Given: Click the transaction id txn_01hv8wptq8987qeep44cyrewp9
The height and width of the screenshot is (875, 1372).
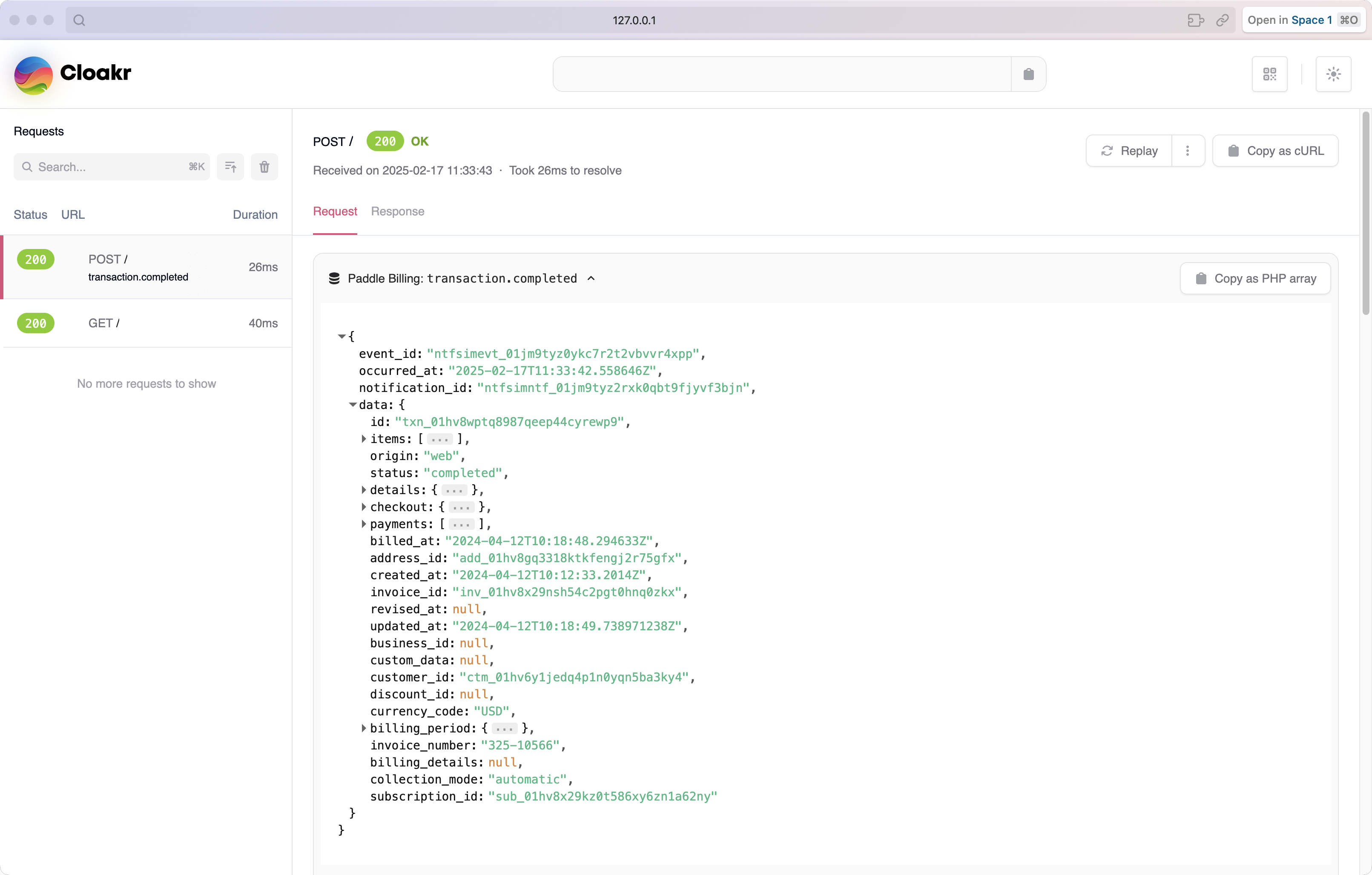Looking at the screenshot, I should coord(510,422).
